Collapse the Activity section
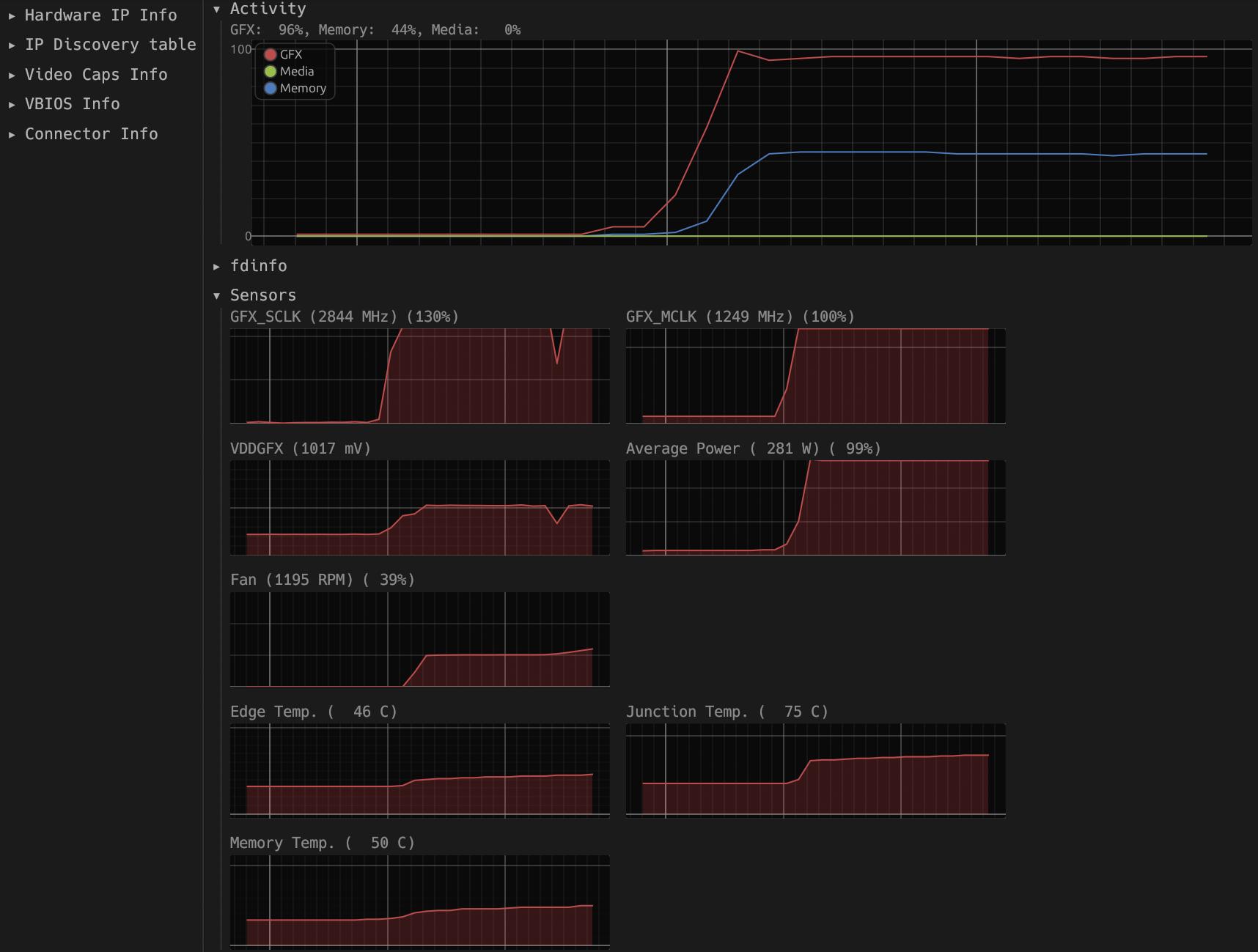Viewport: 1258px width, 952px height. click(x=268, y=9)
